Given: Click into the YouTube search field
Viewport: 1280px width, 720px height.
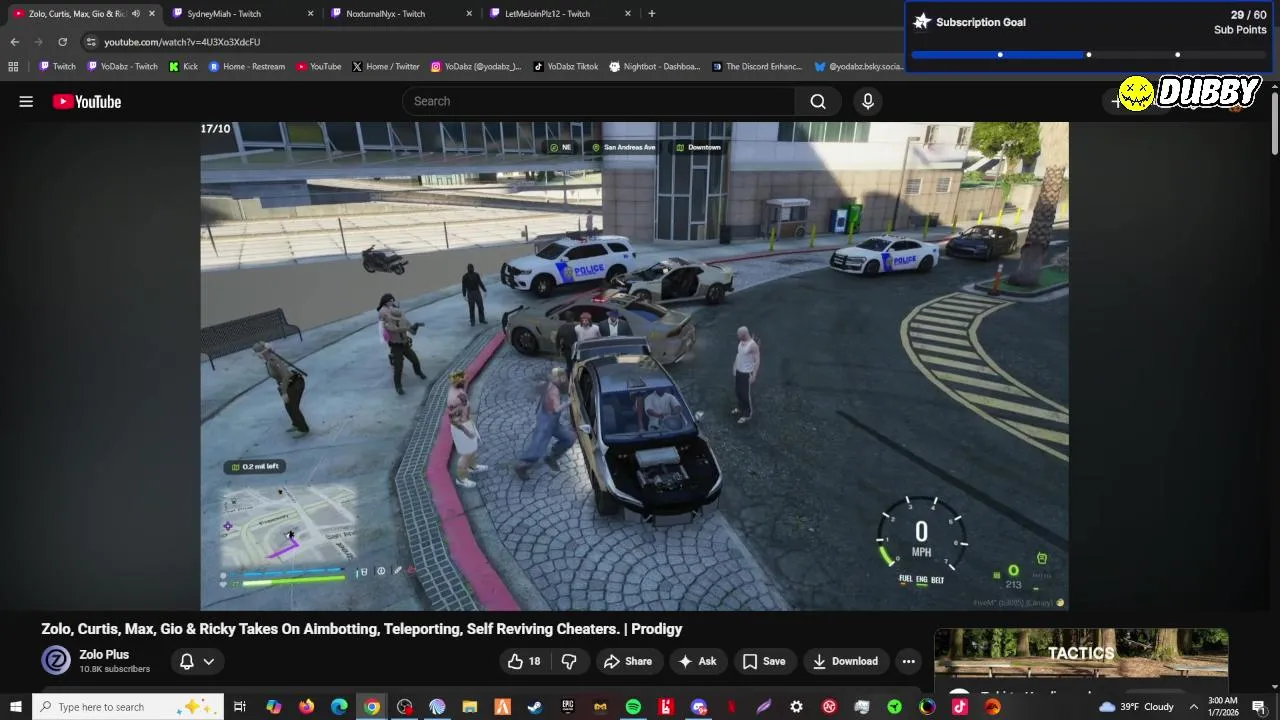Looking at the screenshot, I should pyautogui.click(x=600, y=101).
